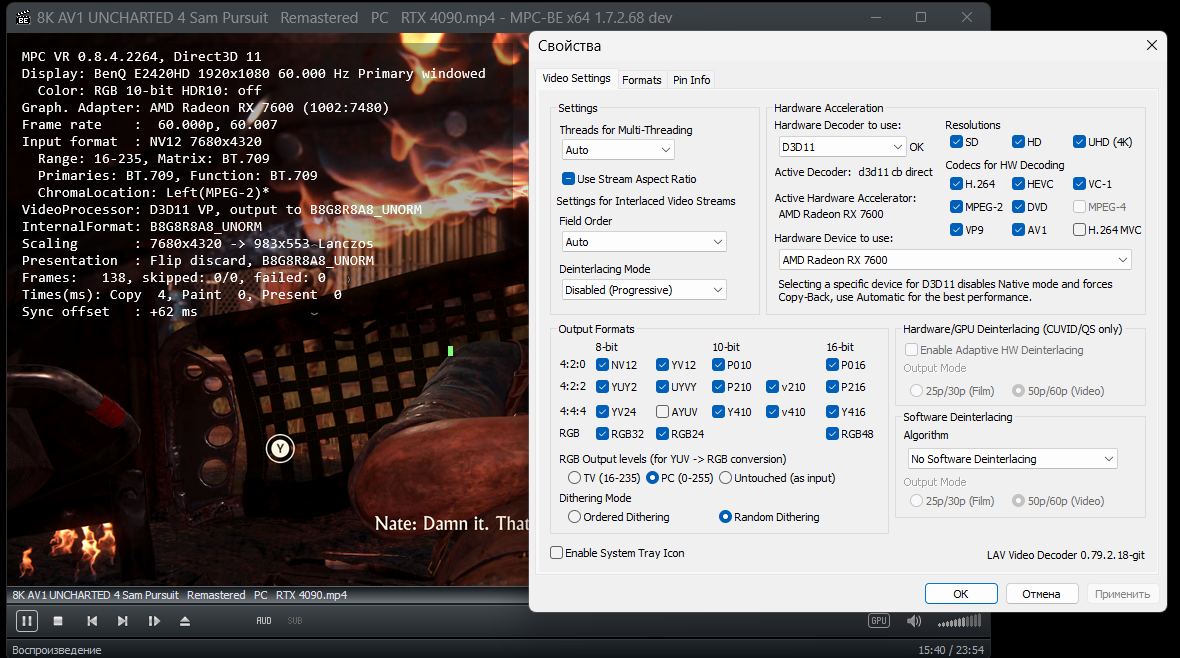This screenshot has width=1180, height=658.
Task: Pause the video playback
Action: pos(27,621)
